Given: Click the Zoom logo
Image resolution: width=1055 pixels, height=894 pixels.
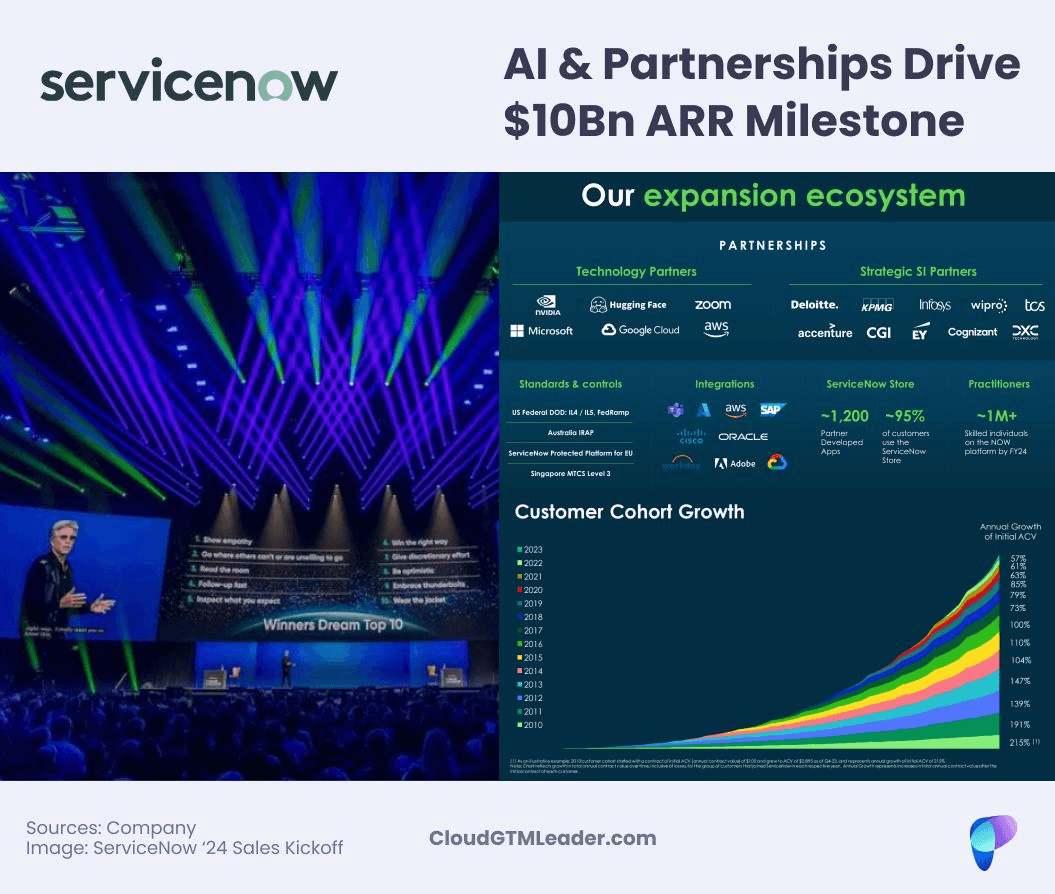Looking at the screenshot, I should click(713, 305).
